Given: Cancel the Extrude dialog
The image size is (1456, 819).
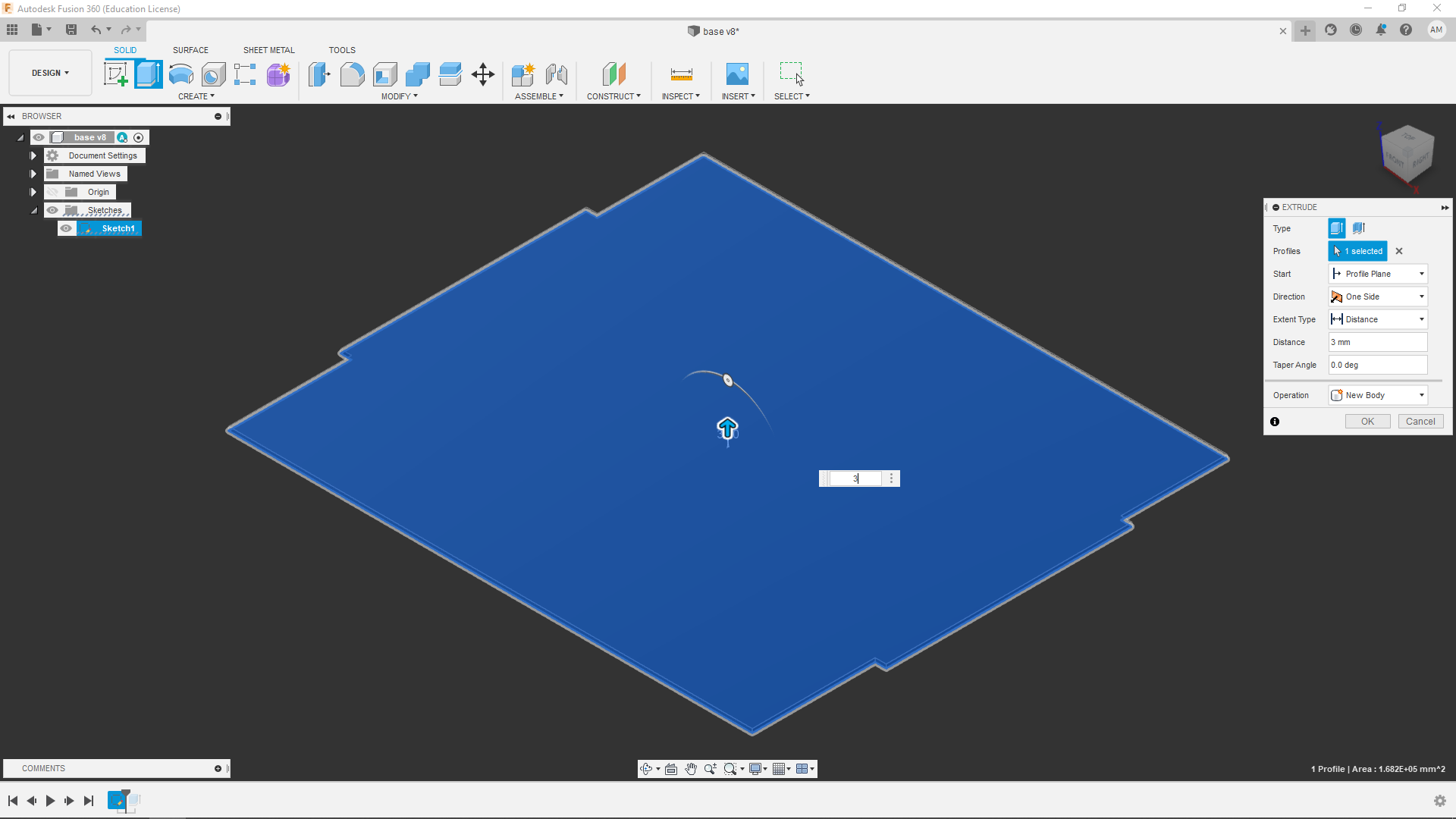Looking at the screenshot, I should pos(1420,422).
